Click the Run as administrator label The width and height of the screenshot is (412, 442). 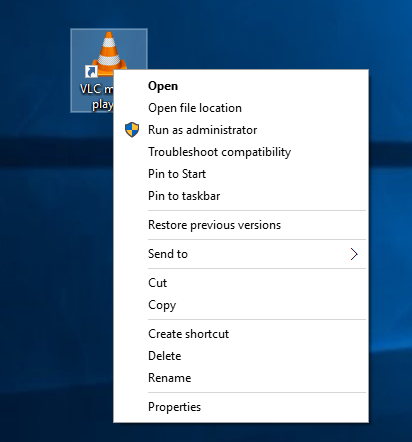pyautogui.click(x=202, y=130)
